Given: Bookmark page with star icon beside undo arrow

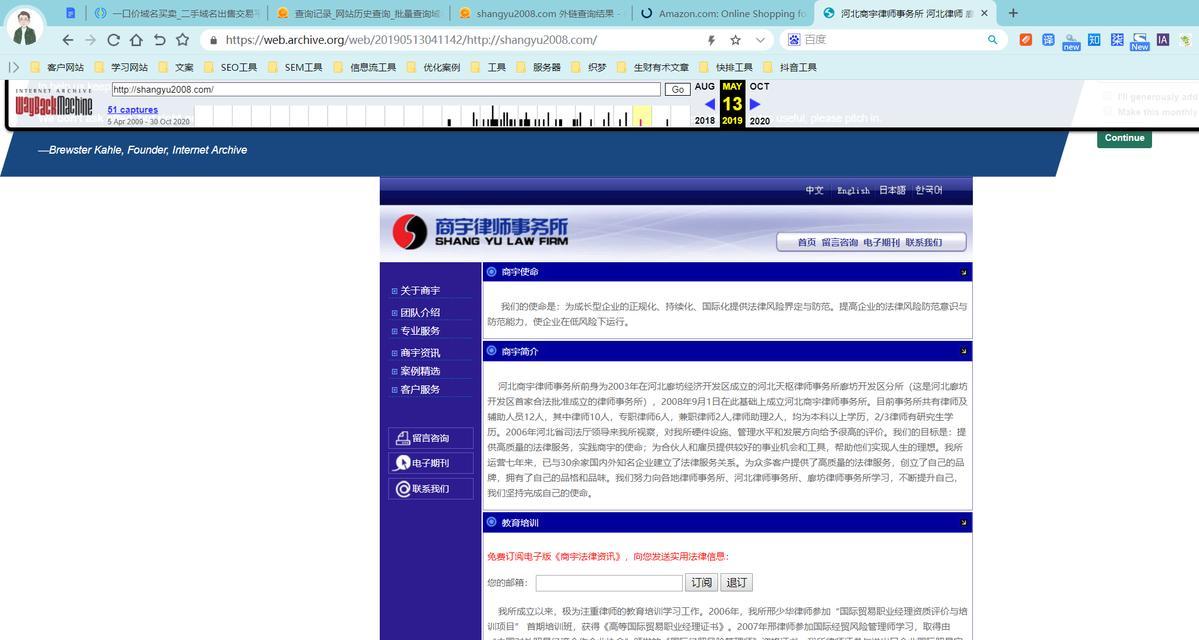Looking at the screenshot, I should pyautogui.click(x=182, y=40).
